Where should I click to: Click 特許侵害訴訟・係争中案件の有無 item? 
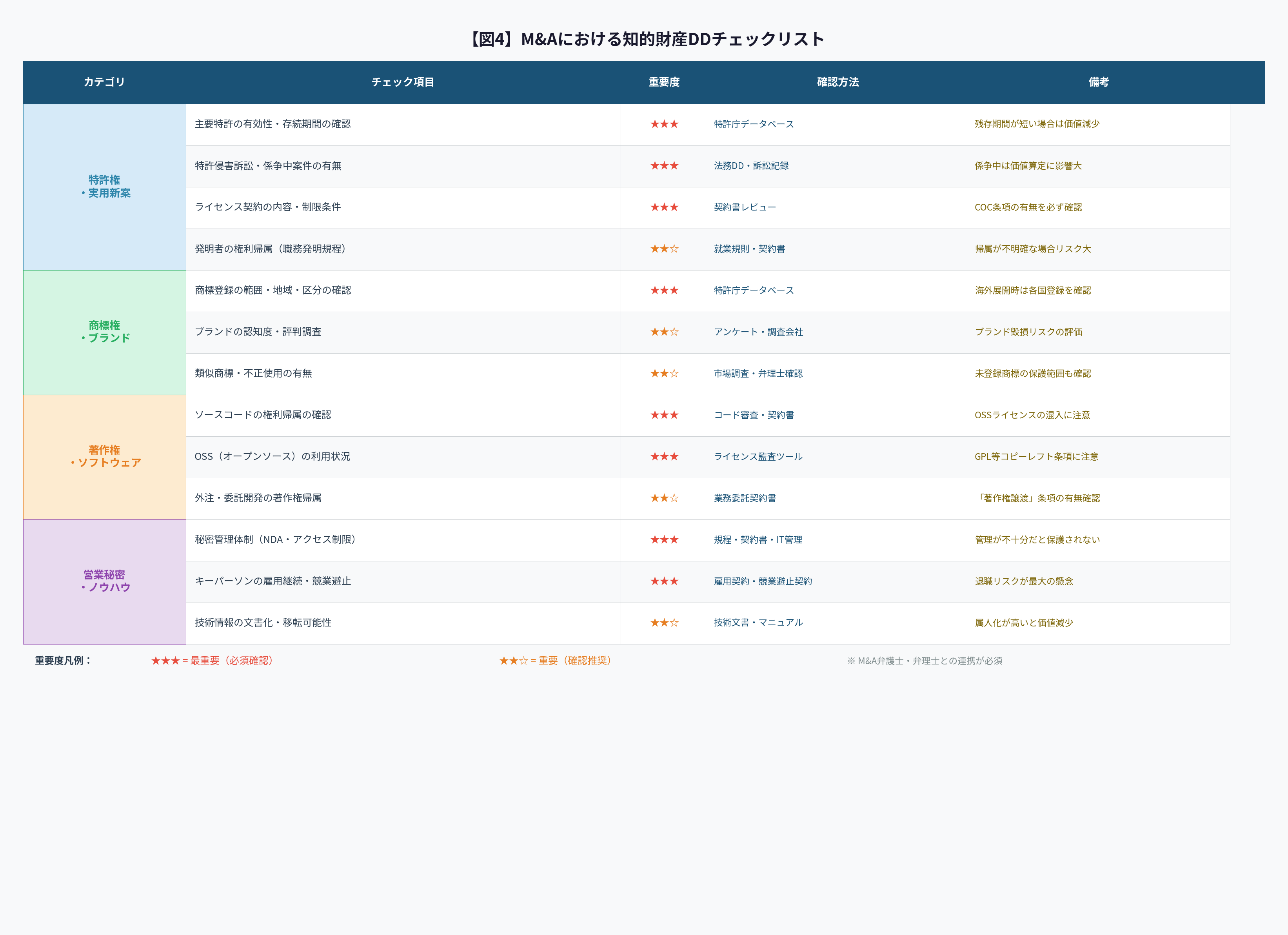coord(268,166)
